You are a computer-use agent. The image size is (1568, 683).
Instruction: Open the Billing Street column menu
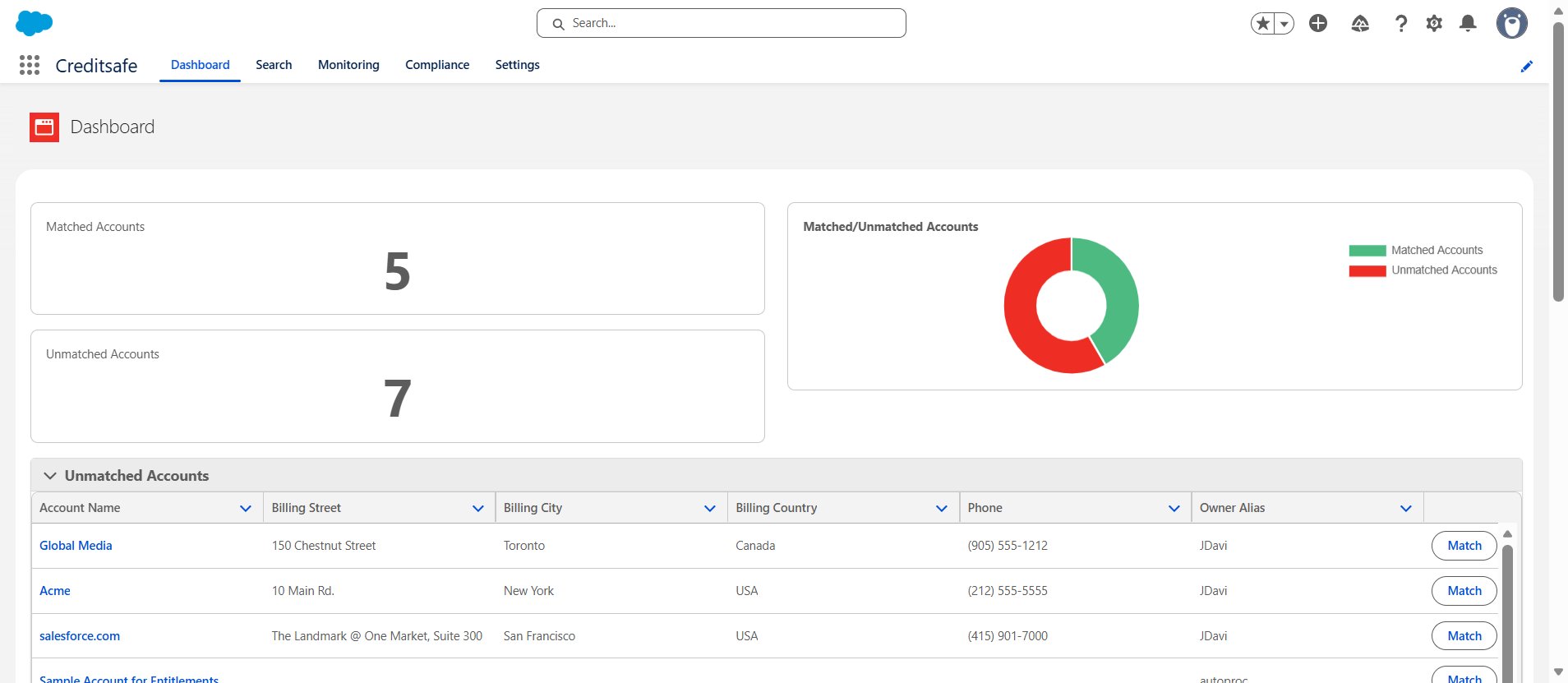[477, 509]
